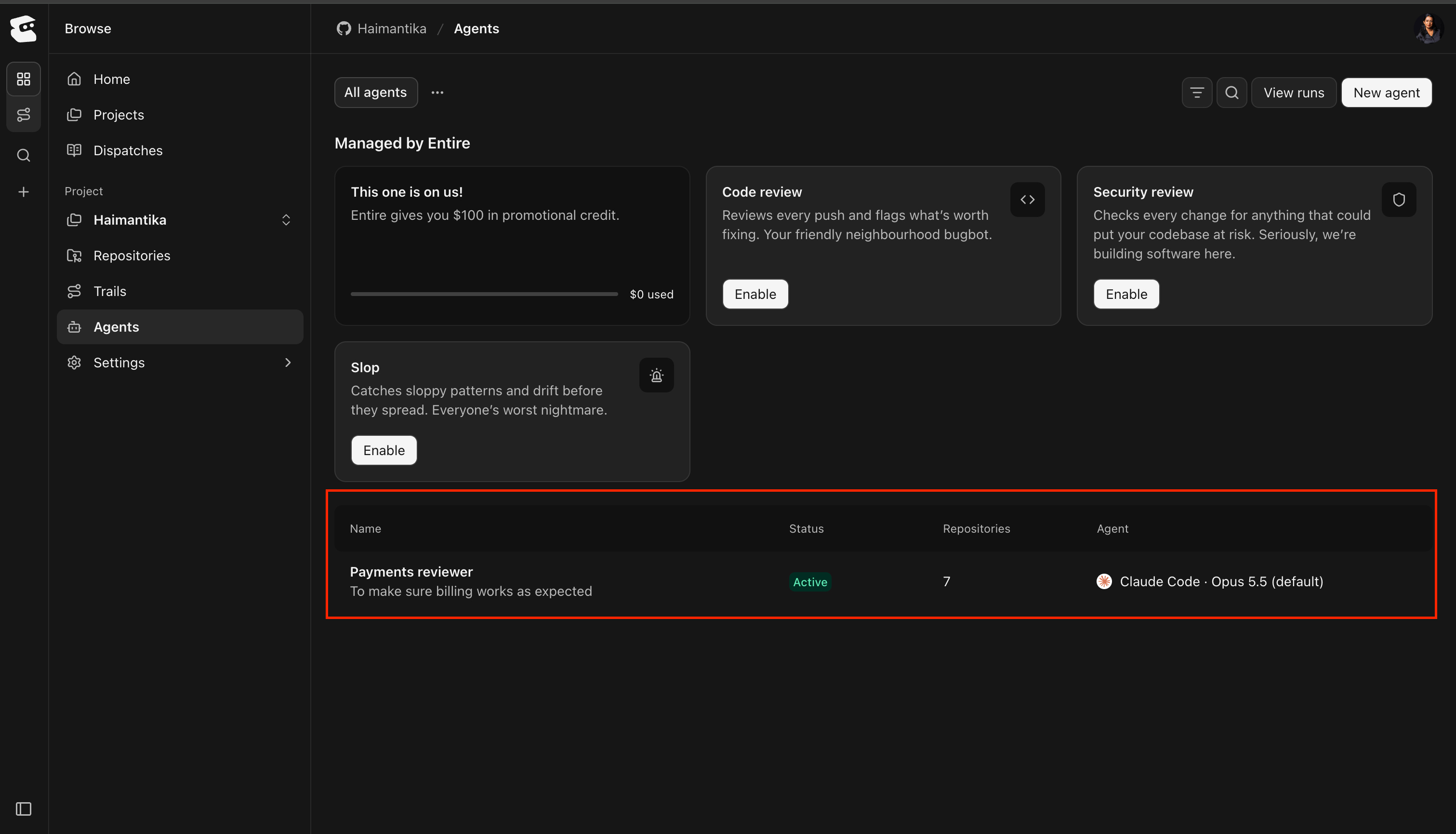Click the New agent button
This screenshot has width=1456, height=834.
point(1386,93)
